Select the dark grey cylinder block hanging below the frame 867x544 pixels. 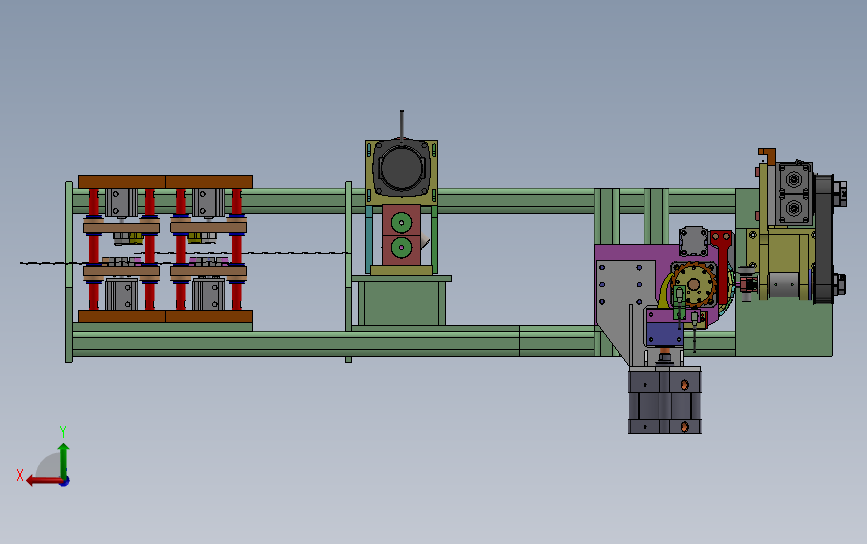click(665, 402)
